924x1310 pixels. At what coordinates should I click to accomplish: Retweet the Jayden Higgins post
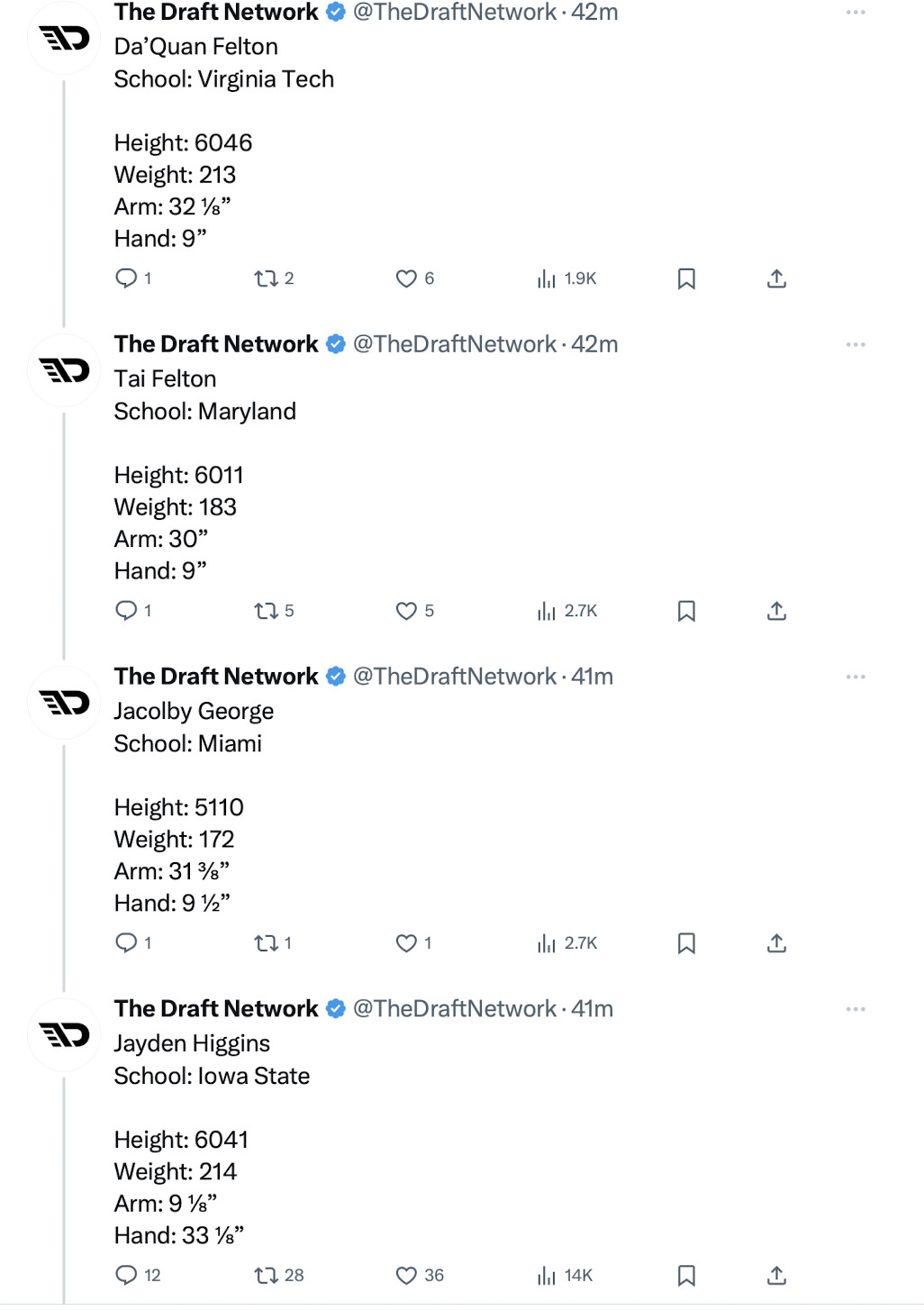pos(266,1275)
